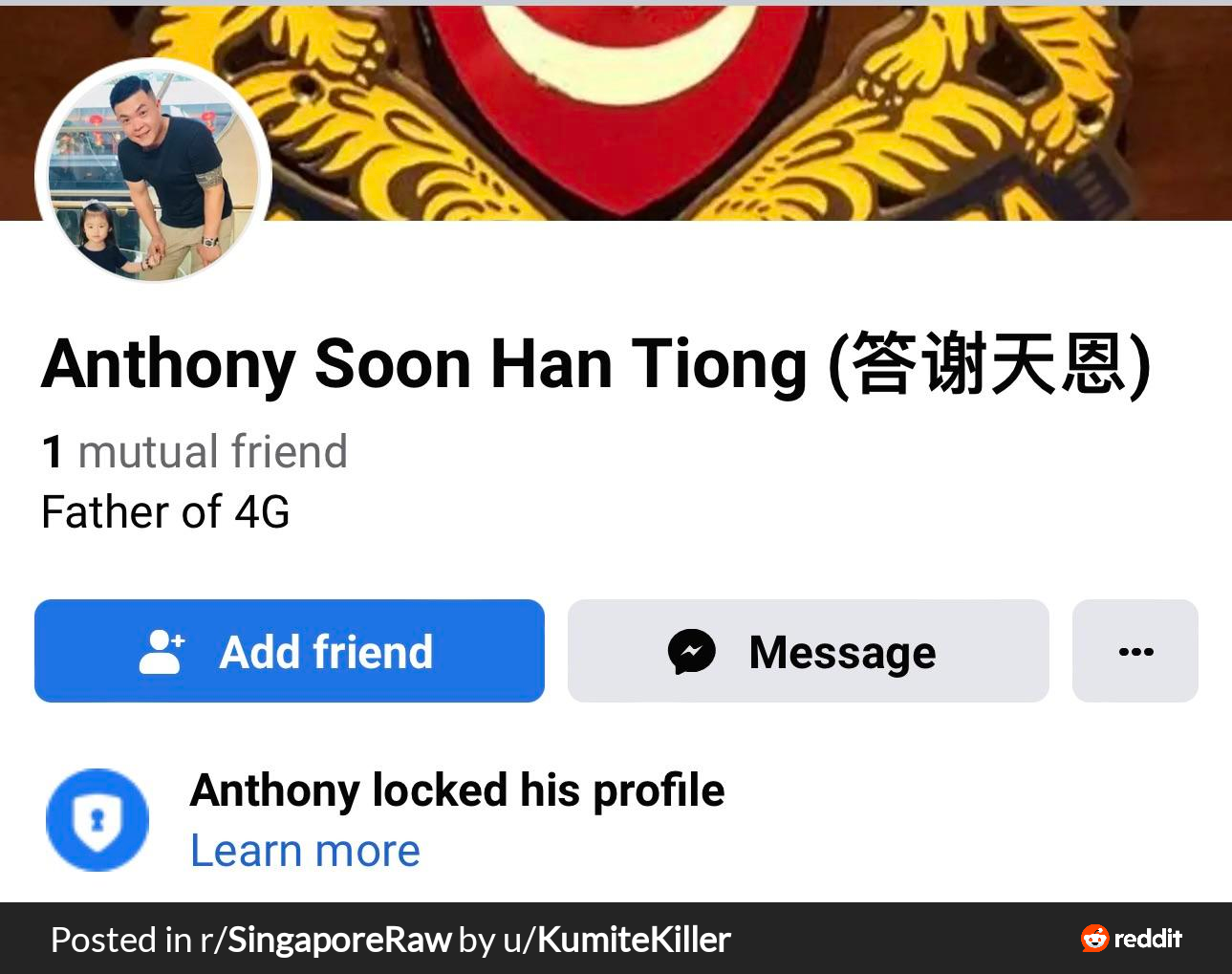Click the Father of 4G bio text
The image size is (1232, 974).
click(x=165, y=512)
